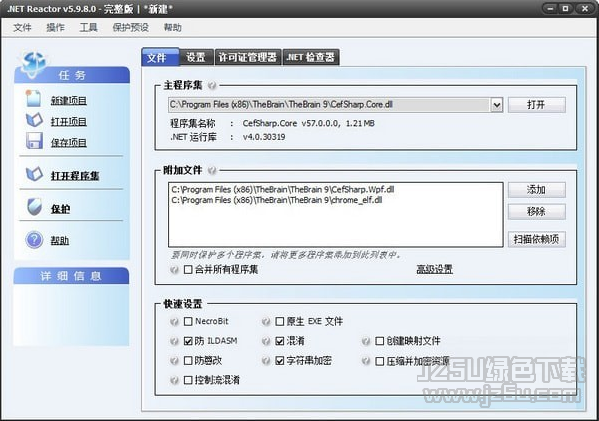Screen dimensions: 599x421
Task: Select CefSharp.Wpf.dll in additional files list
Action: click(283, 189)
